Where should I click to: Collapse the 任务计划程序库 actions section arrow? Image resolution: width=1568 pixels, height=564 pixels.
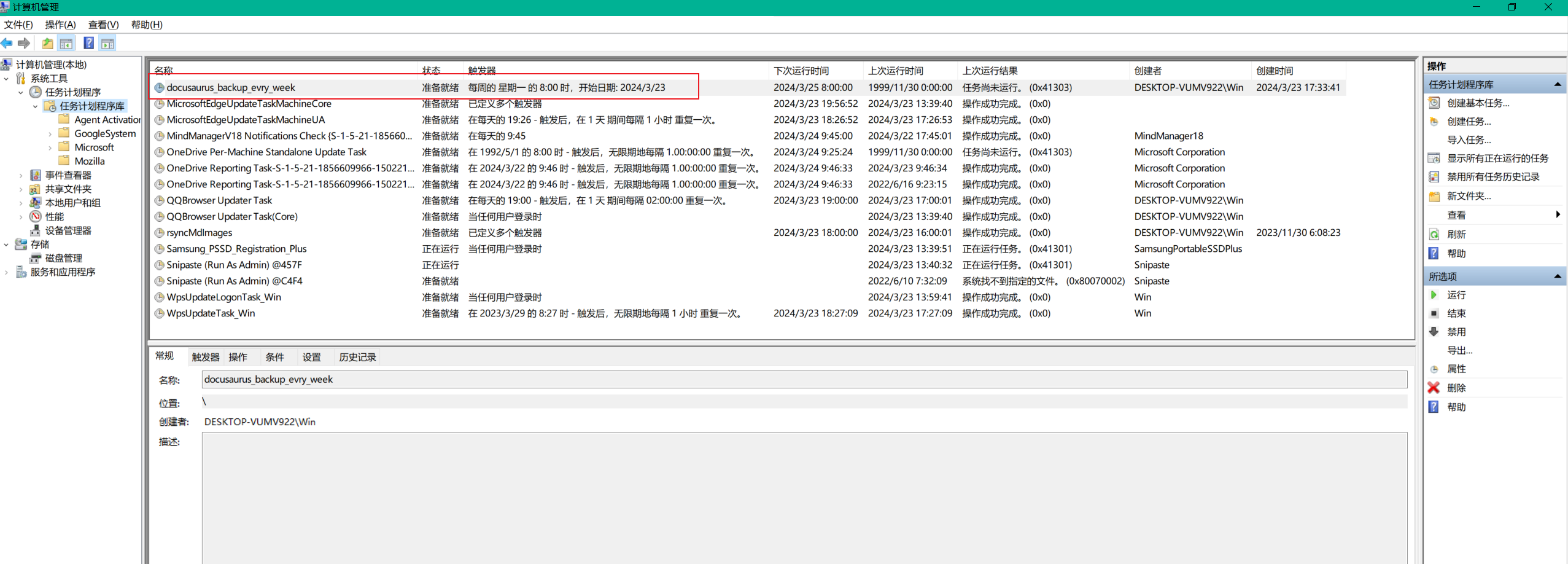[1557, 84]
